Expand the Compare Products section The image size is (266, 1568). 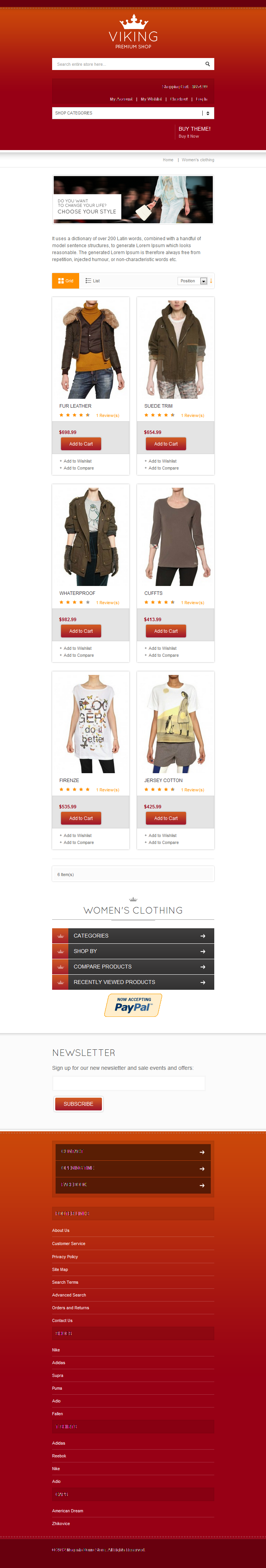[133, 967]
